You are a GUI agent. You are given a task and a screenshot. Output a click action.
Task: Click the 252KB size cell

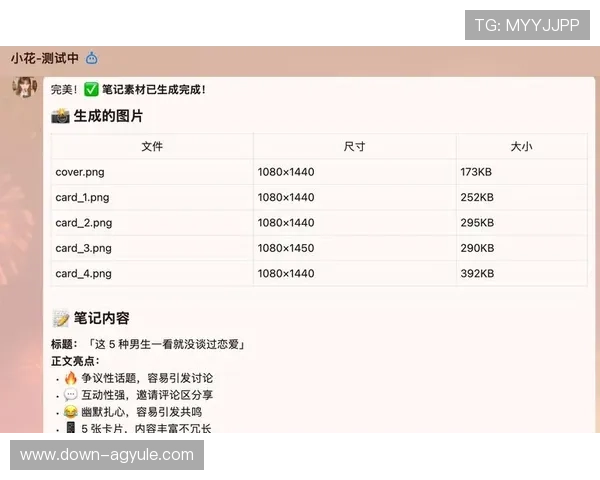(522, 198)
